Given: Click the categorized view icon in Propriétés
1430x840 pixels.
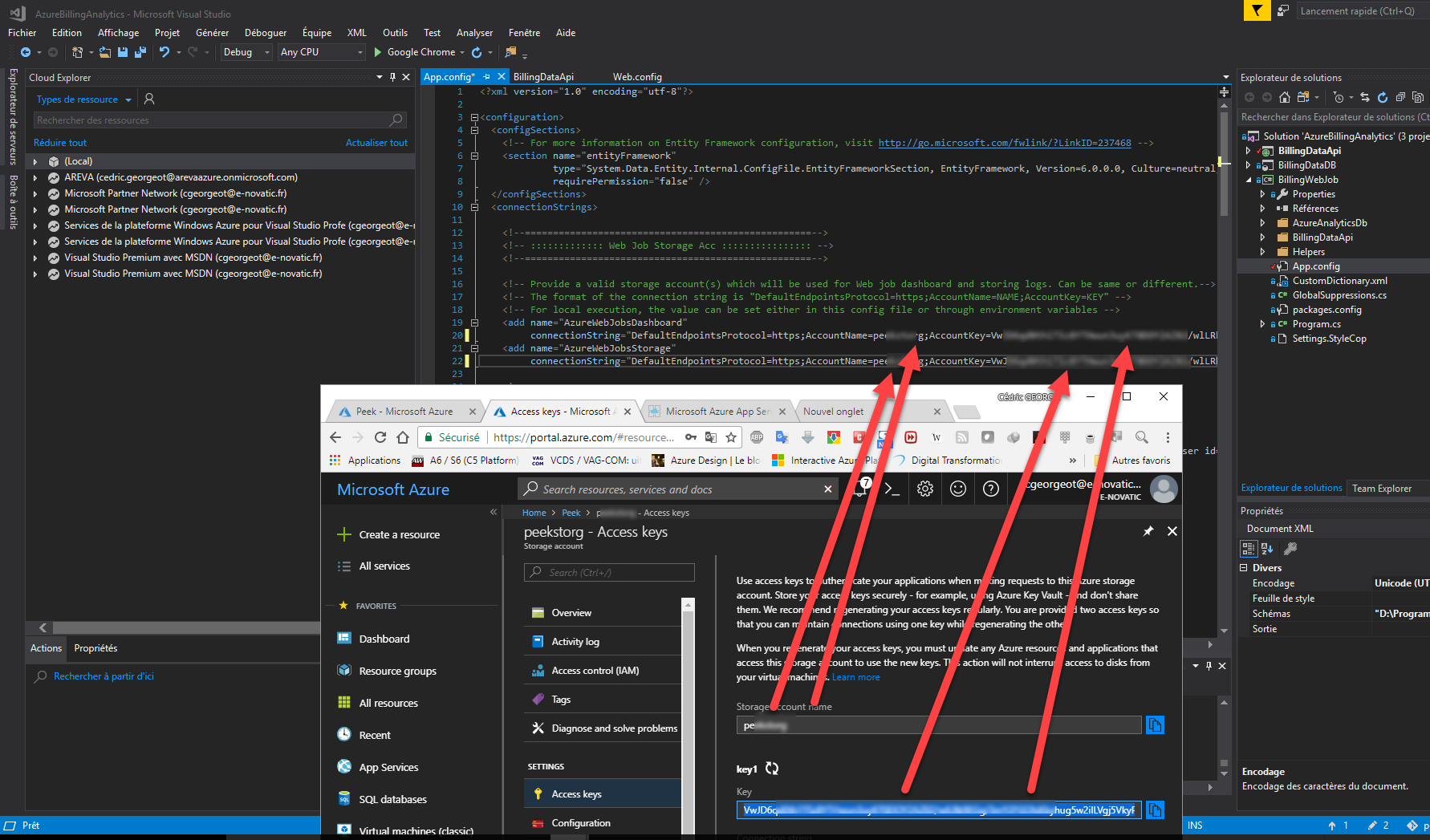Looking at the screenshot, I should click(1249, 549).
